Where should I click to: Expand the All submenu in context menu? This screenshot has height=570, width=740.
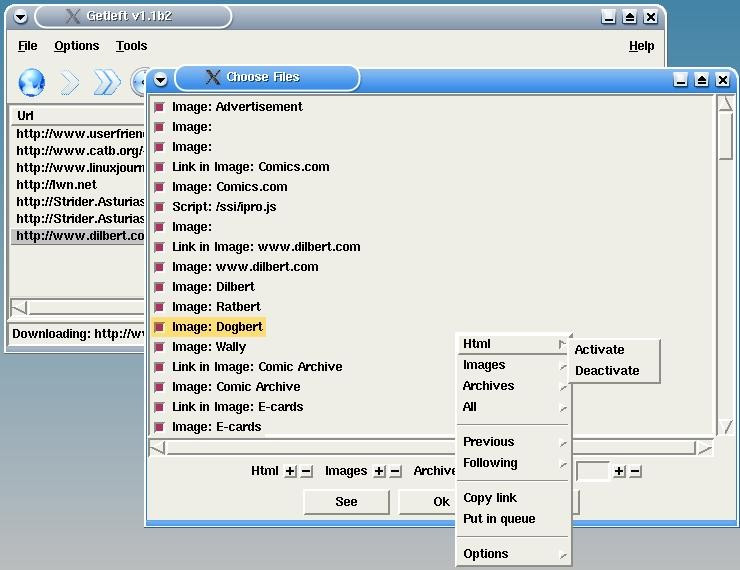click(513, 407)
